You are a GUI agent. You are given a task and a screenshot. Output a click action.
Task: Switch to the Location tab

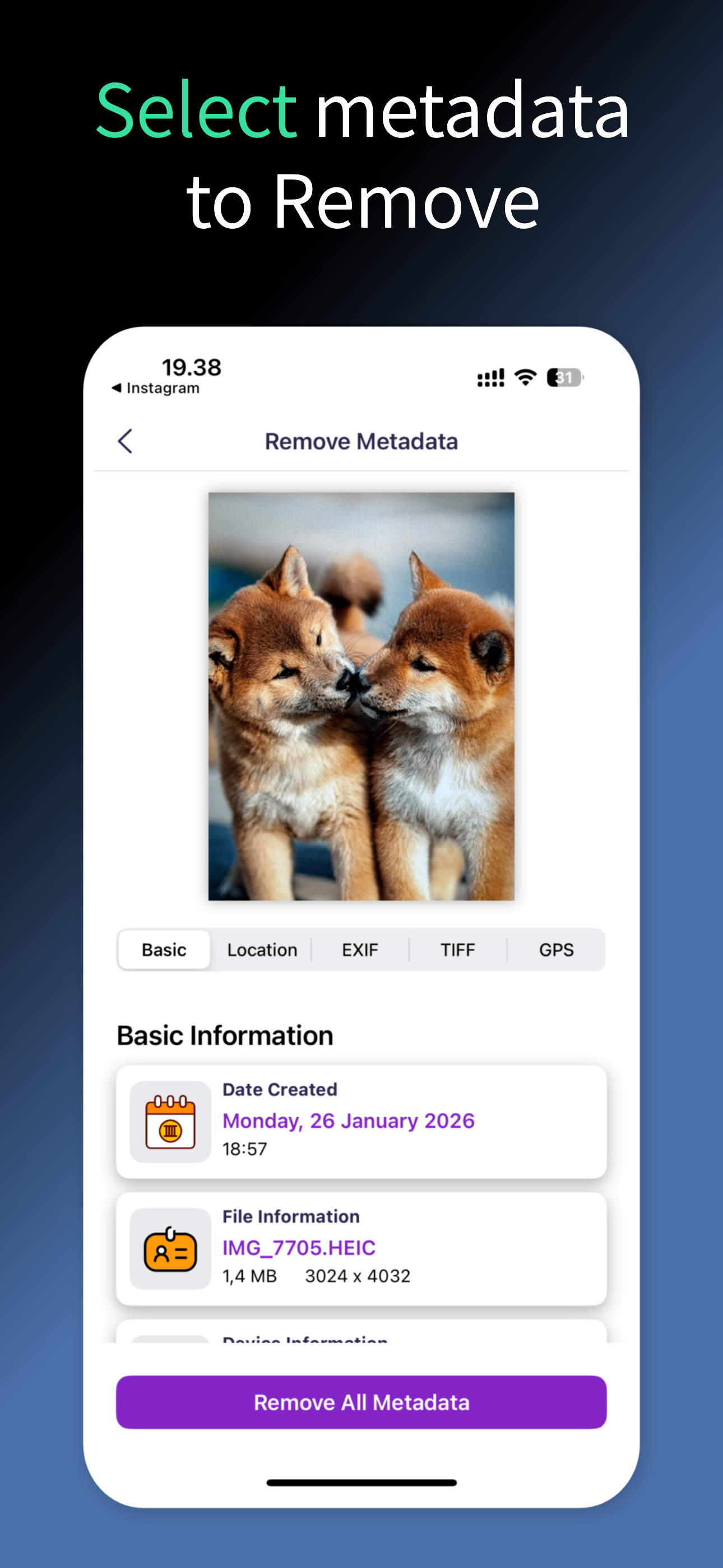tap(262, 949)
